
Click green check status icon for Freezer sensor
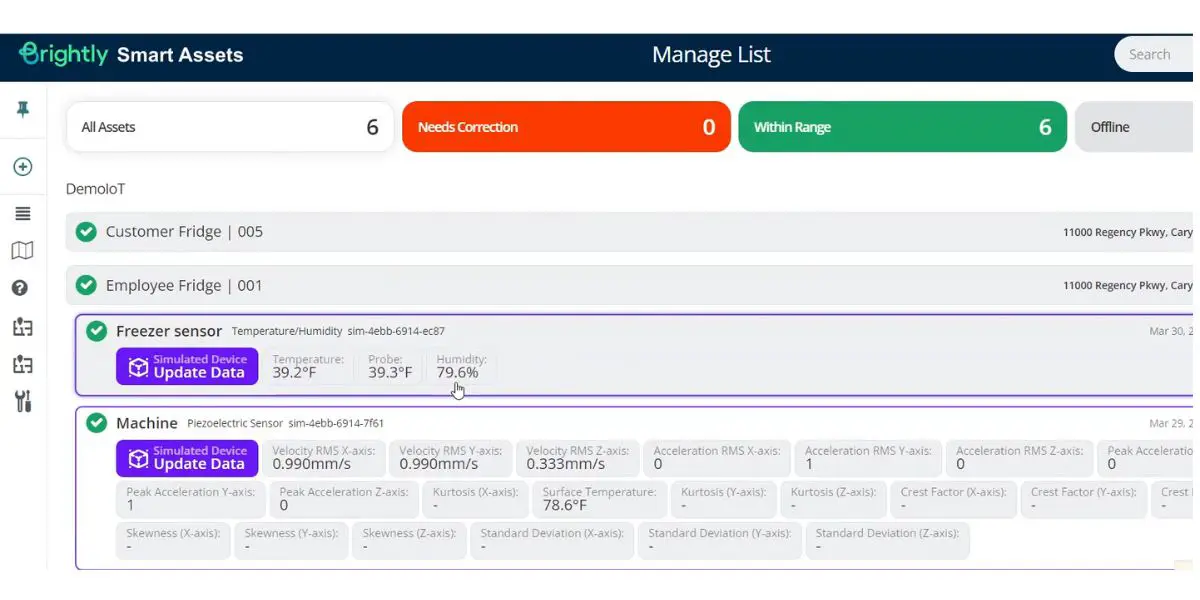96,331
